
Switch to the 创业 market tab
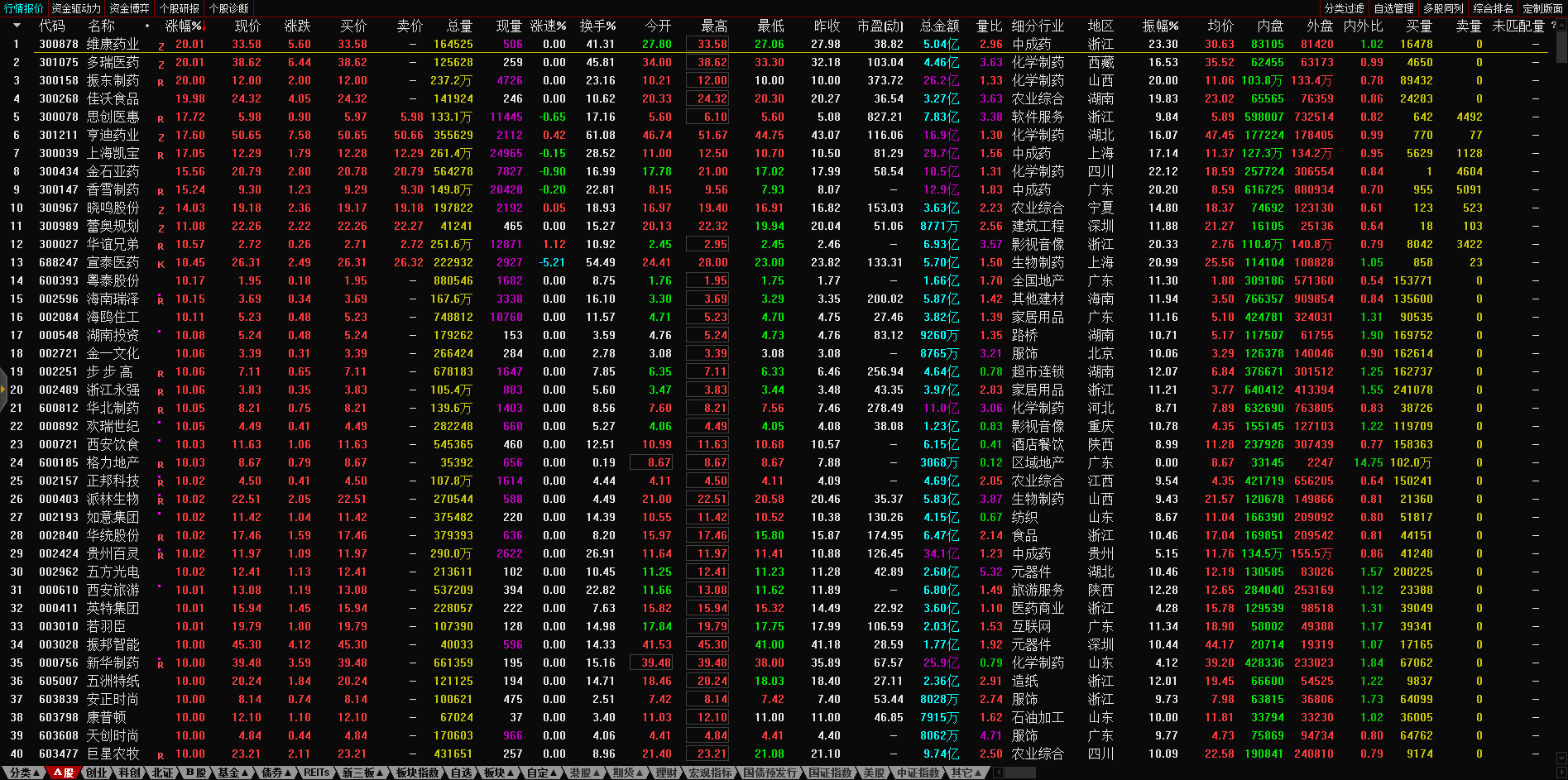click(x=97, y=773)
